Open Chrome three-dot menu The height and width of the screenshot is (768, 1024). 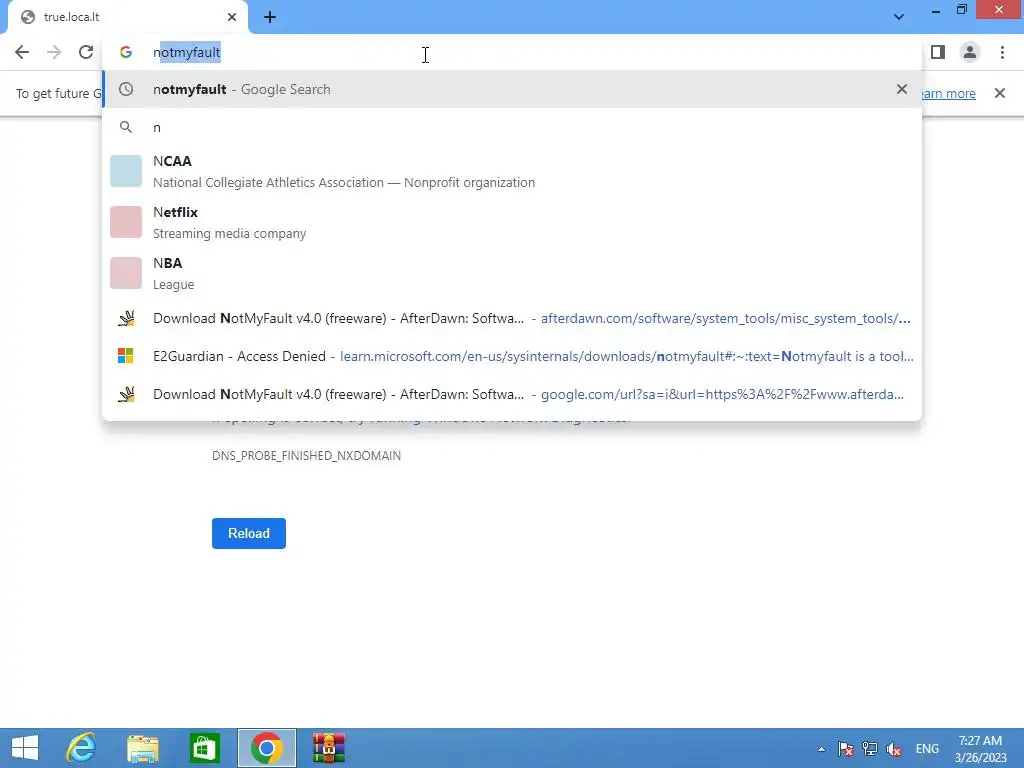pyautogui.click(x=1002, y=52)
